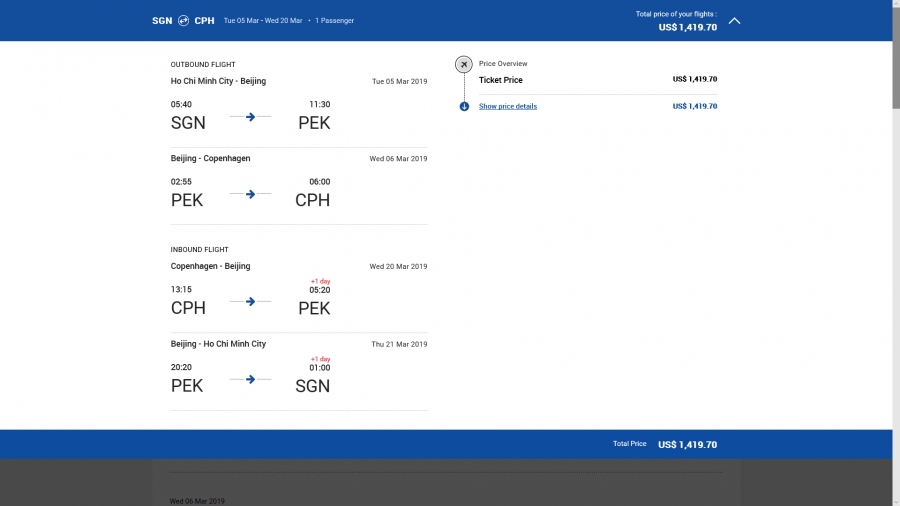Click the round-trip arrows icon between SGN and CPH
This screenshot has width=900, height=506.
pos(183,20)
